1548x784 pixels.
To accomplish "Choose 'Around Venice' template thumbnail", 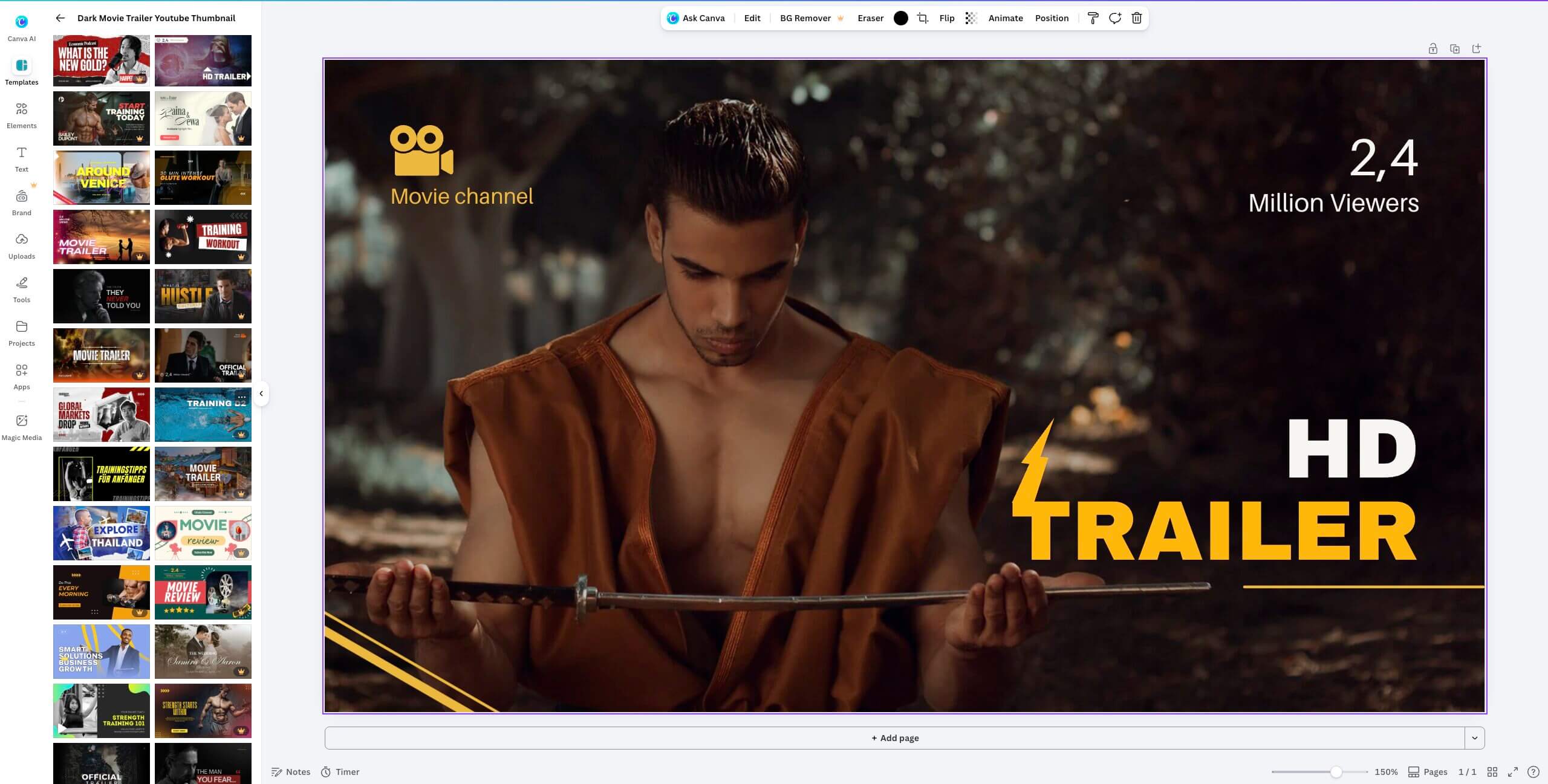I will [102, 178].
